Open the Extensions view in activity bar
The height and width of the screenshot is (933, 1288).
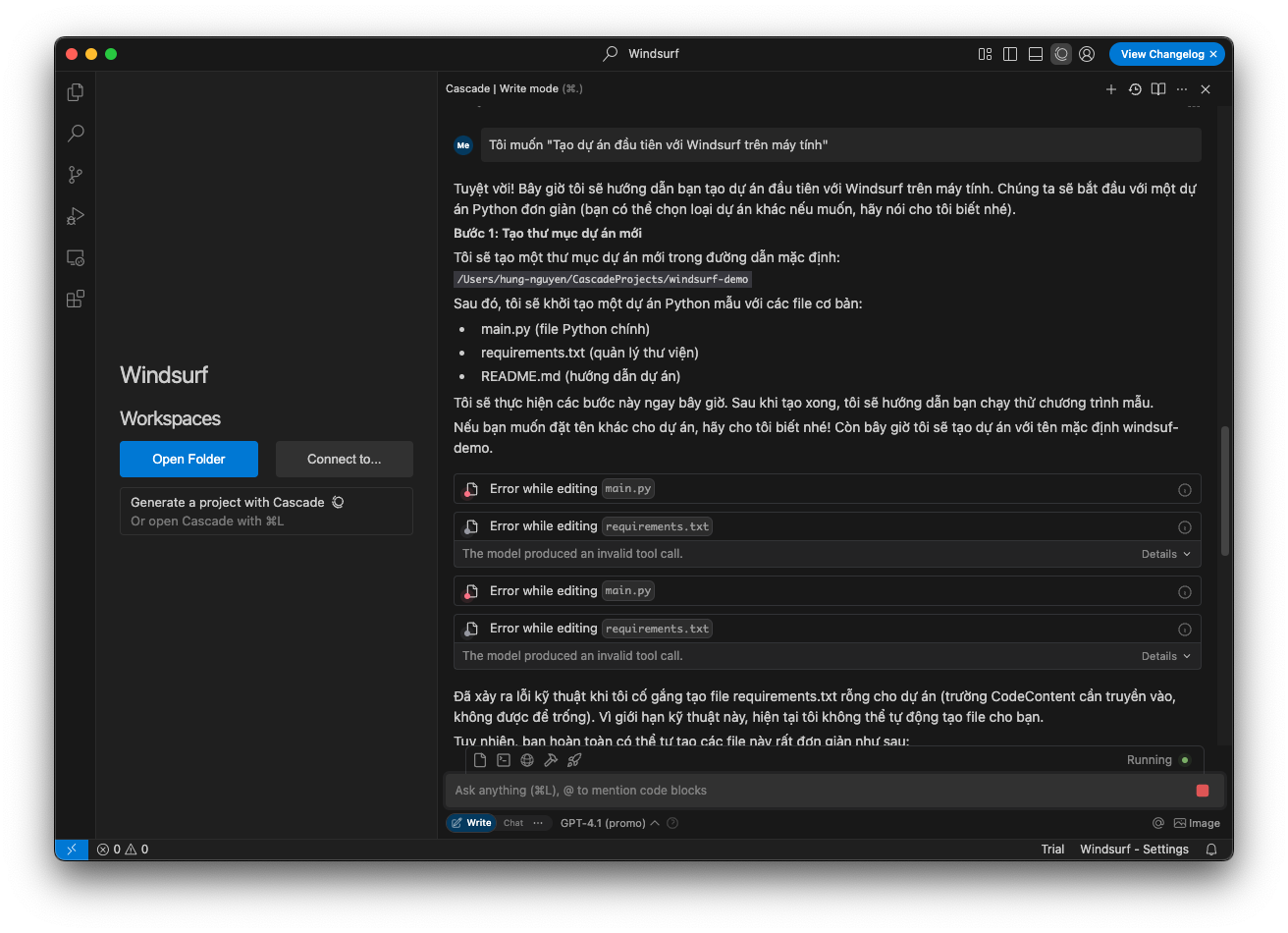pyautogui.click(x=76, y=299)
